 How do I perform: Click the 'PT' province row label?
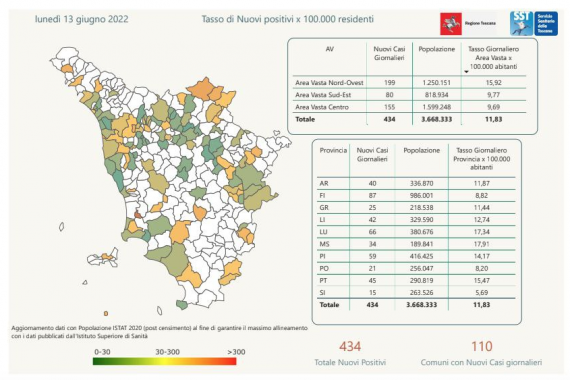[x=324, y=281]
